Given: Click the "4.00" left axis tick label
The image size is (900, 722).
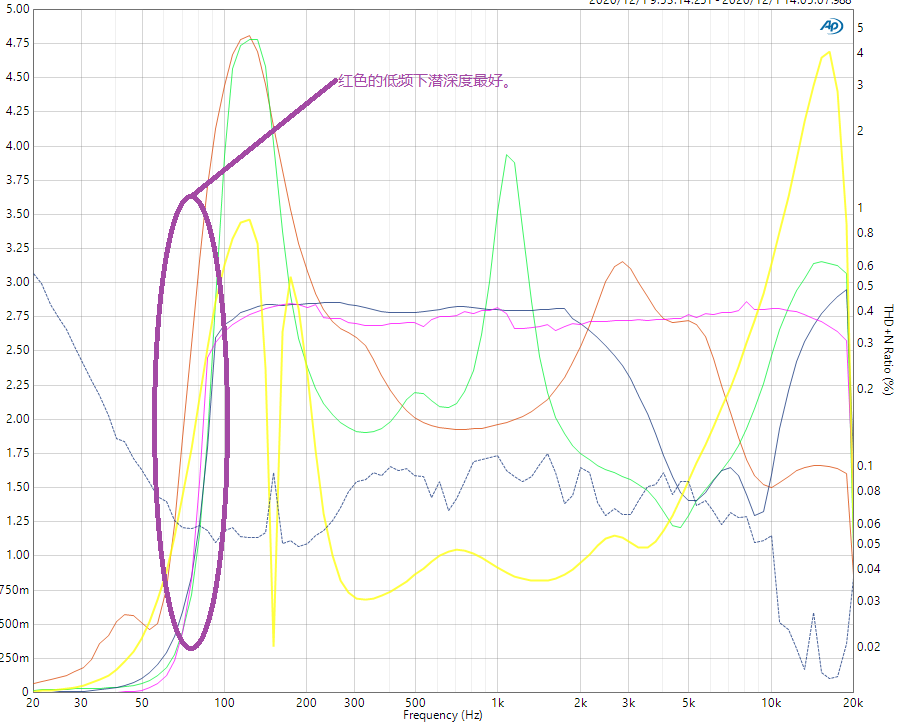Looking at the screenshot, I should pyautogui.click(x=17, y=146).
